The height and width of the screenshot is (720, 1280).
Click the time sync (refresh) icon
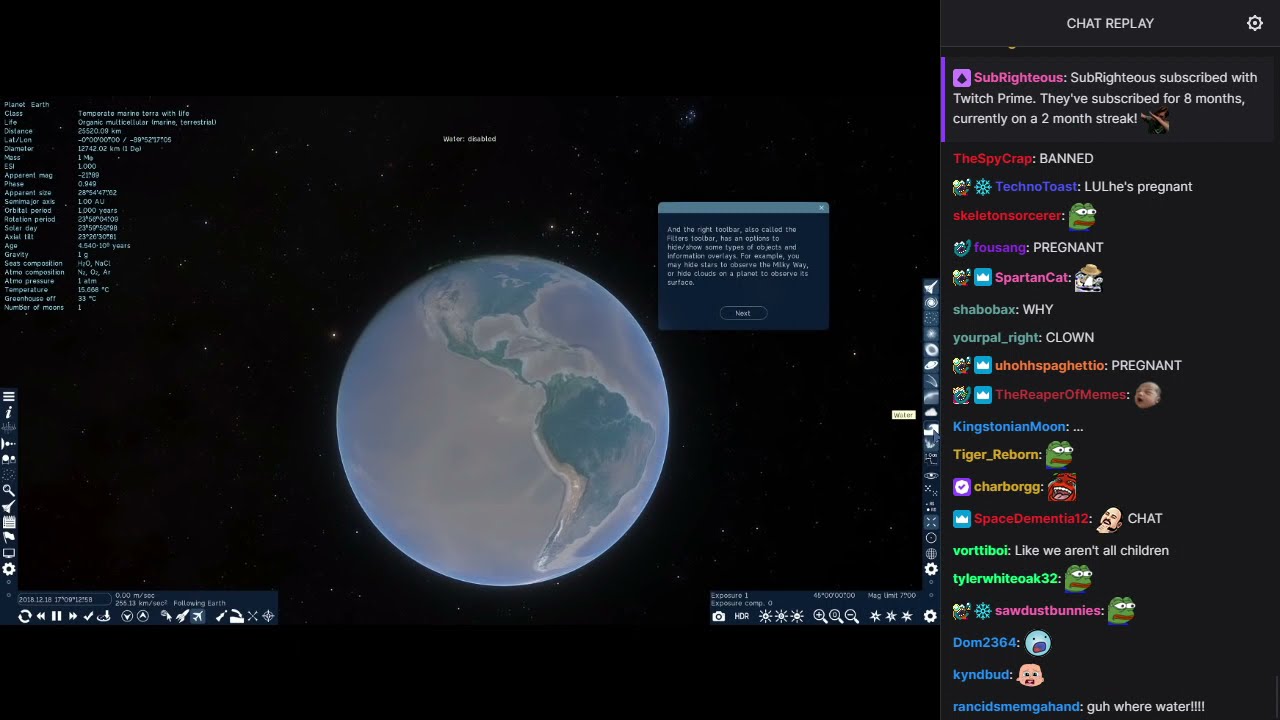[x=25, y=616]
